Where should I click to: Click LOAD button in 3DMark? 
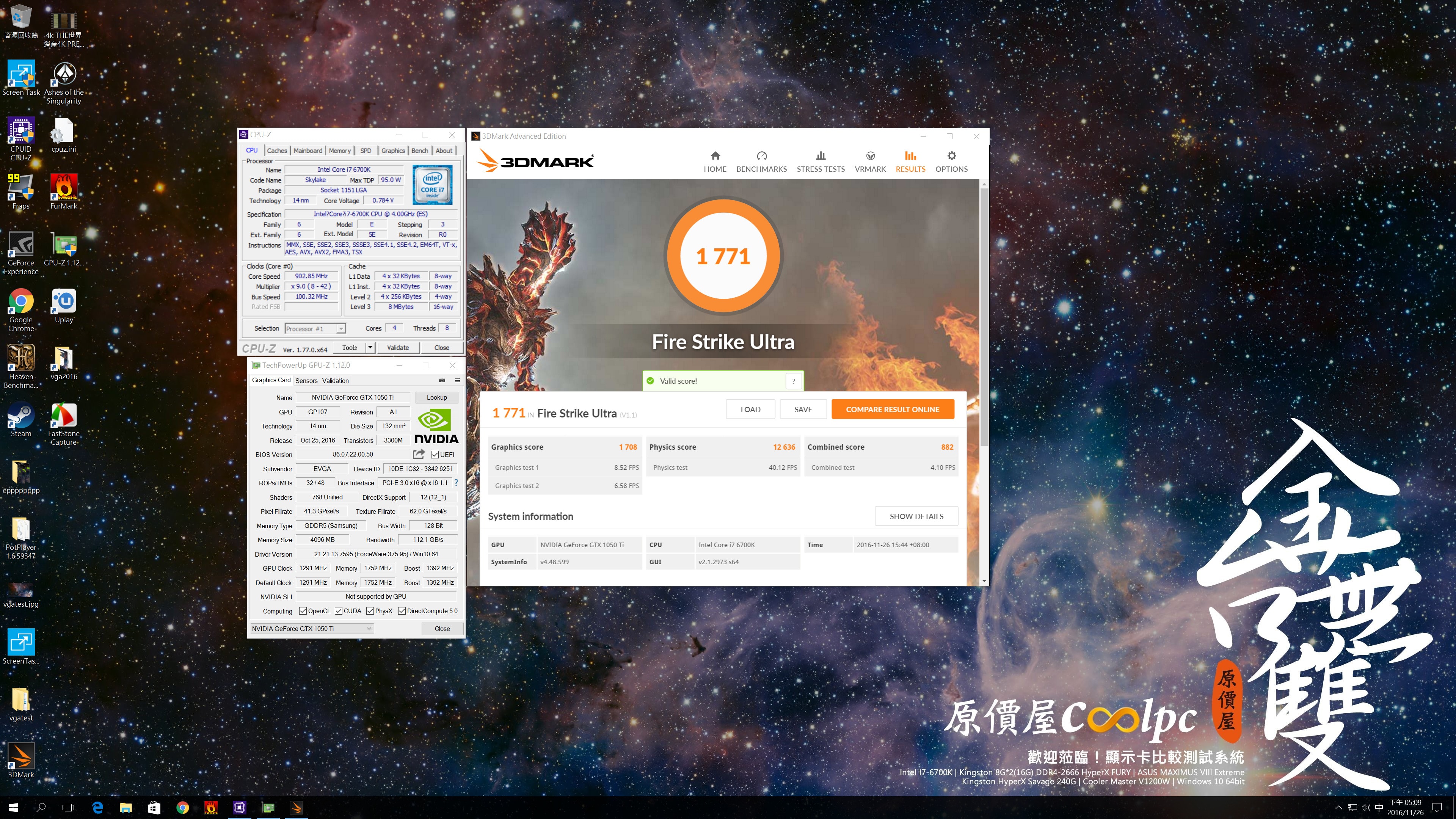pyautogui.click(x=750, y=409)
